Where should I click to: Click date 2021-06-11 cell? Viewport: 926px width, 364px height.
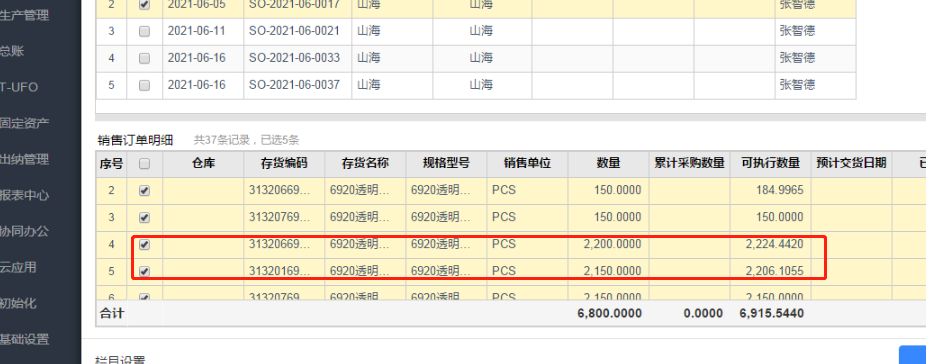(x=203, y=31)
